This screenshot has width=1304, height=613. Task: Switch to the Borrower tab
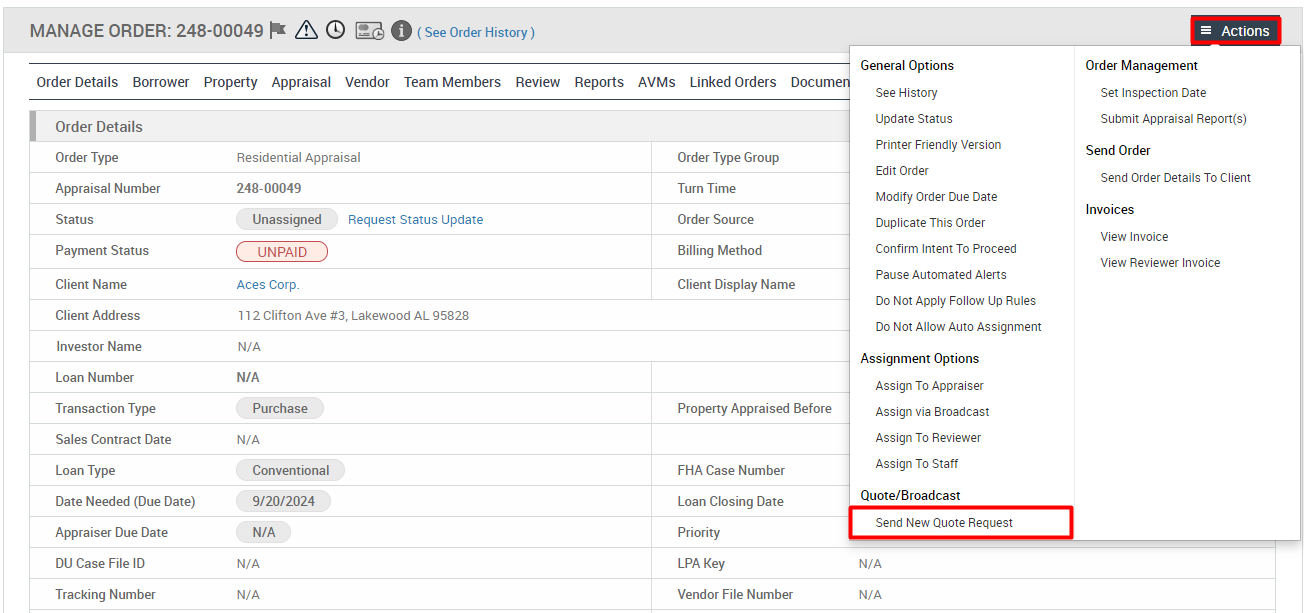[161, 82]
